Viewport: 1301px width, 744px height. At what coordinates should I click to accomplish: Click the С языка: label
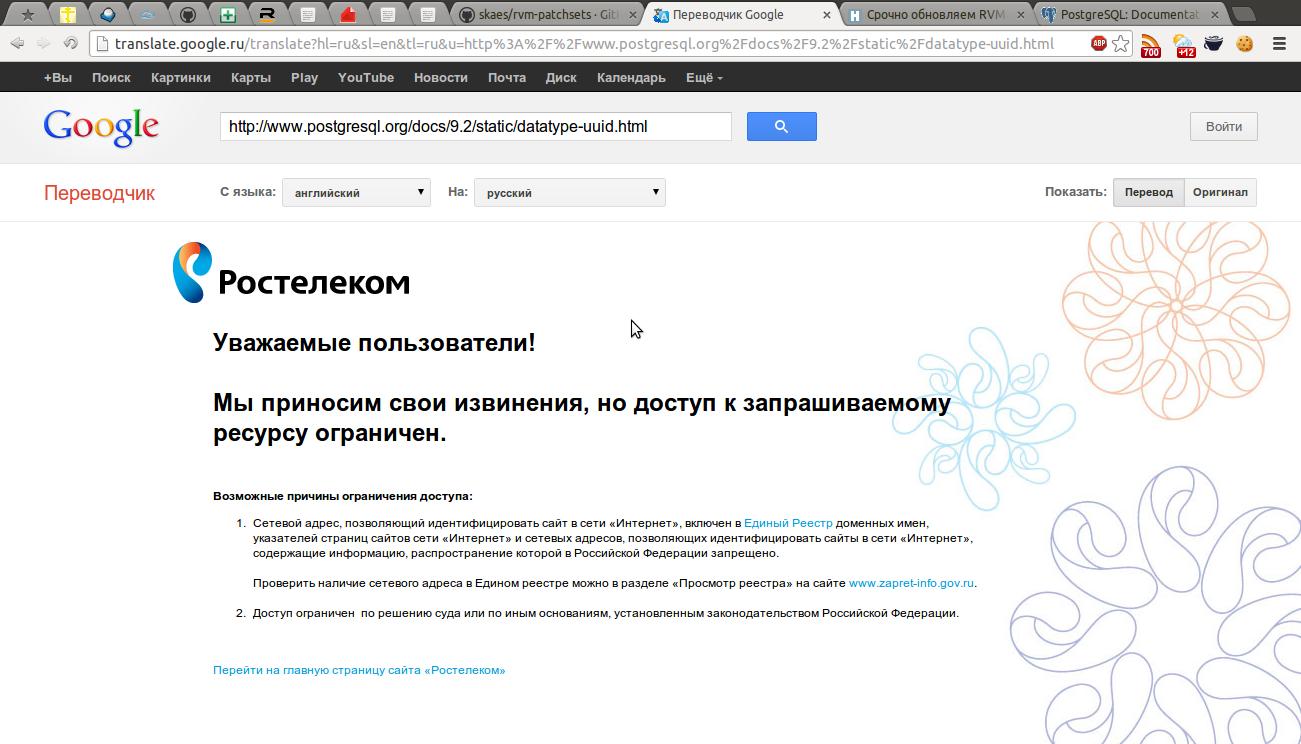click(248, 192)
